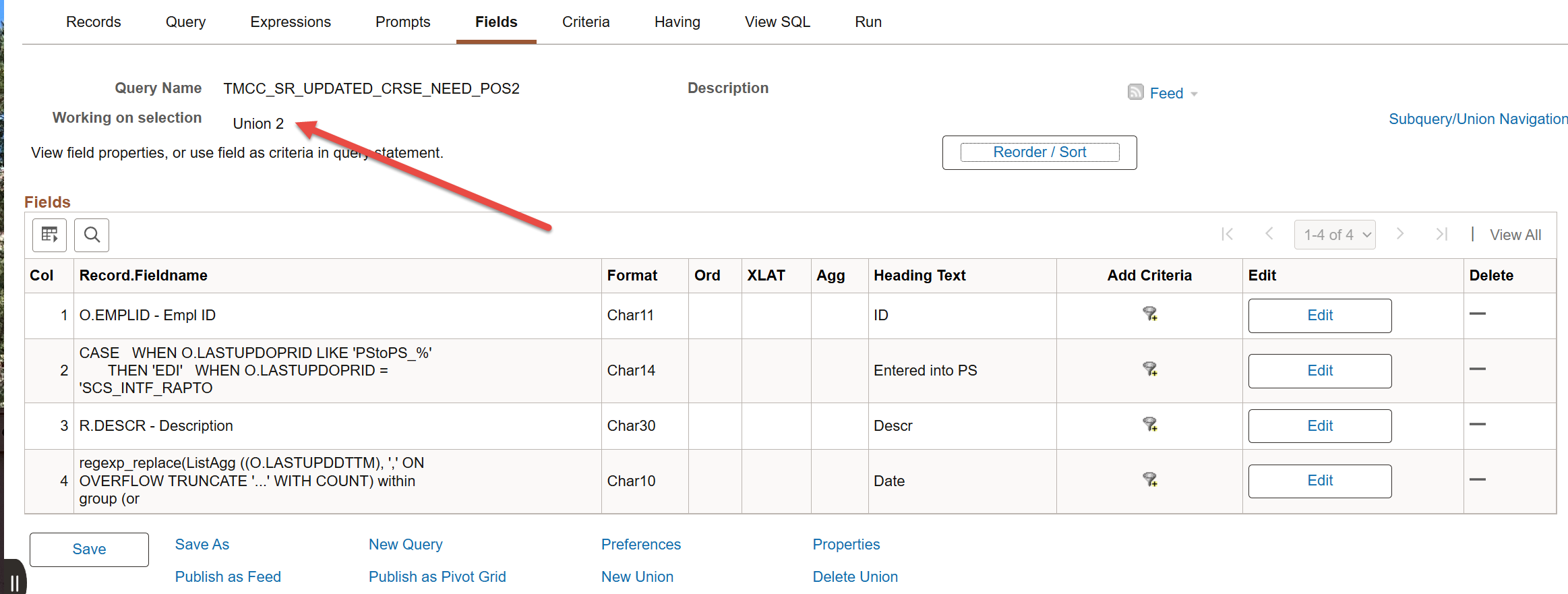Image resolution: width=1568 pixels, height=594 pixels.
Task: Expand the Feed dropdown arrow
Action: pos(1194,94)
